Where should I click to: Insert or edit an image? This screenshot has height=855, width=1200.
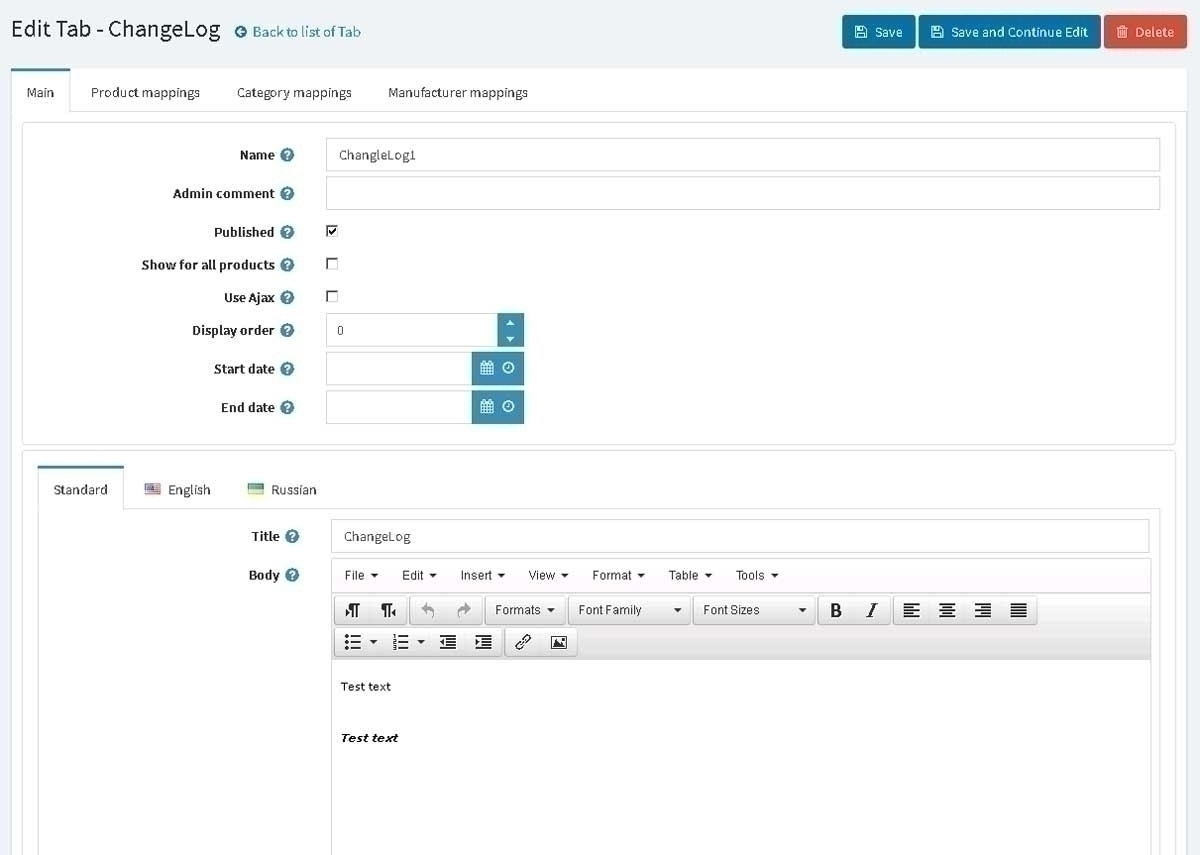point(558,642)
